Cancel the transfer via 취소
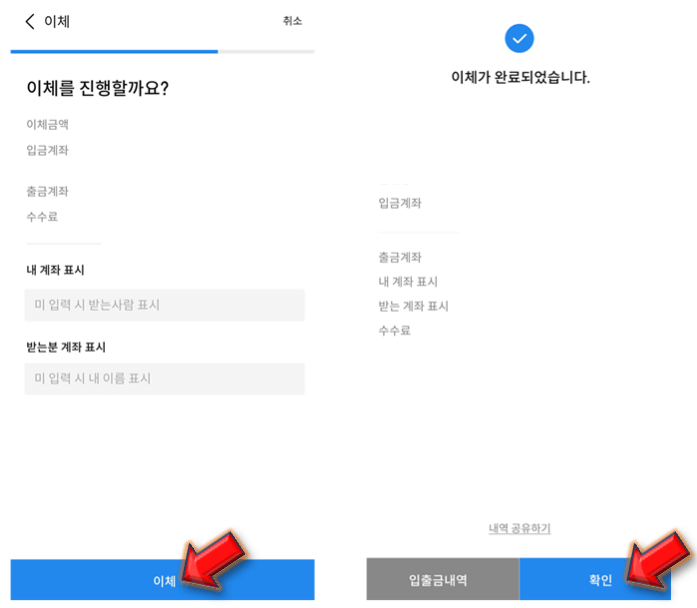 point(292,21)
